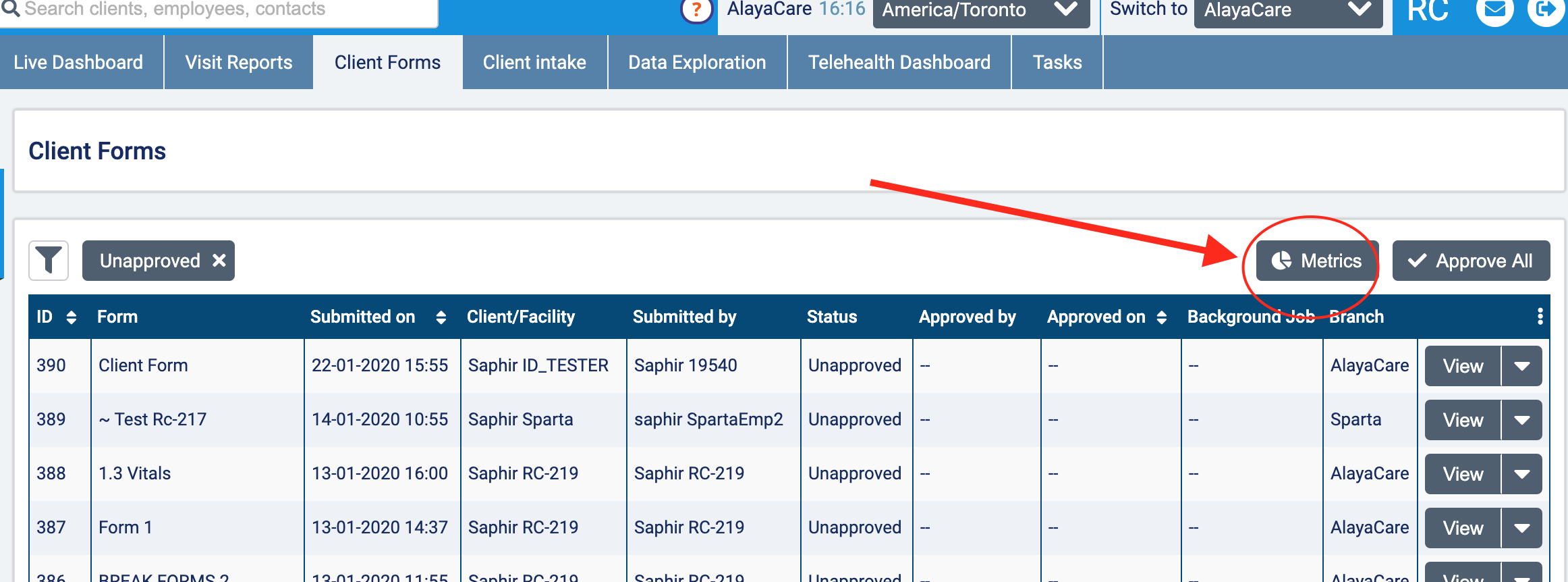This screenshot has width=1568, height=582.
Task: Sort by Approved on column
Action: pyautogui.click(x=1161, y=317)
